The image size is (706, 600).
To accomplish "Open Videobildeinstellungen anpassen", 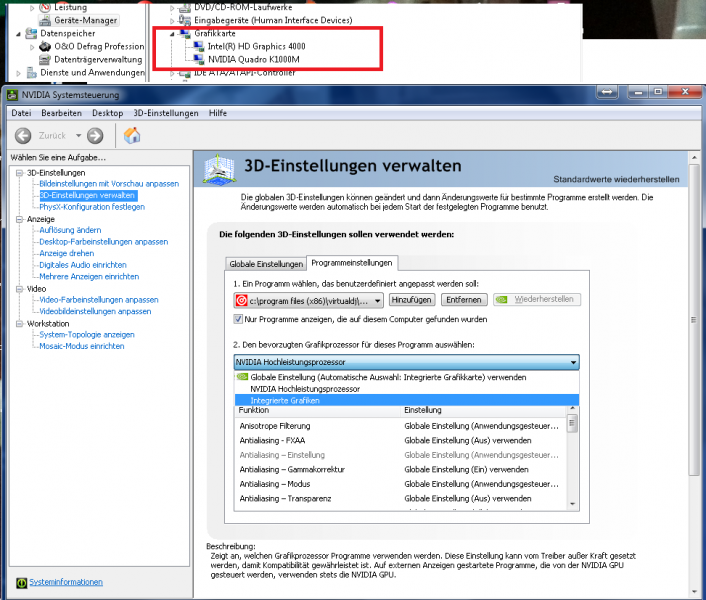I will pos(95,311).
